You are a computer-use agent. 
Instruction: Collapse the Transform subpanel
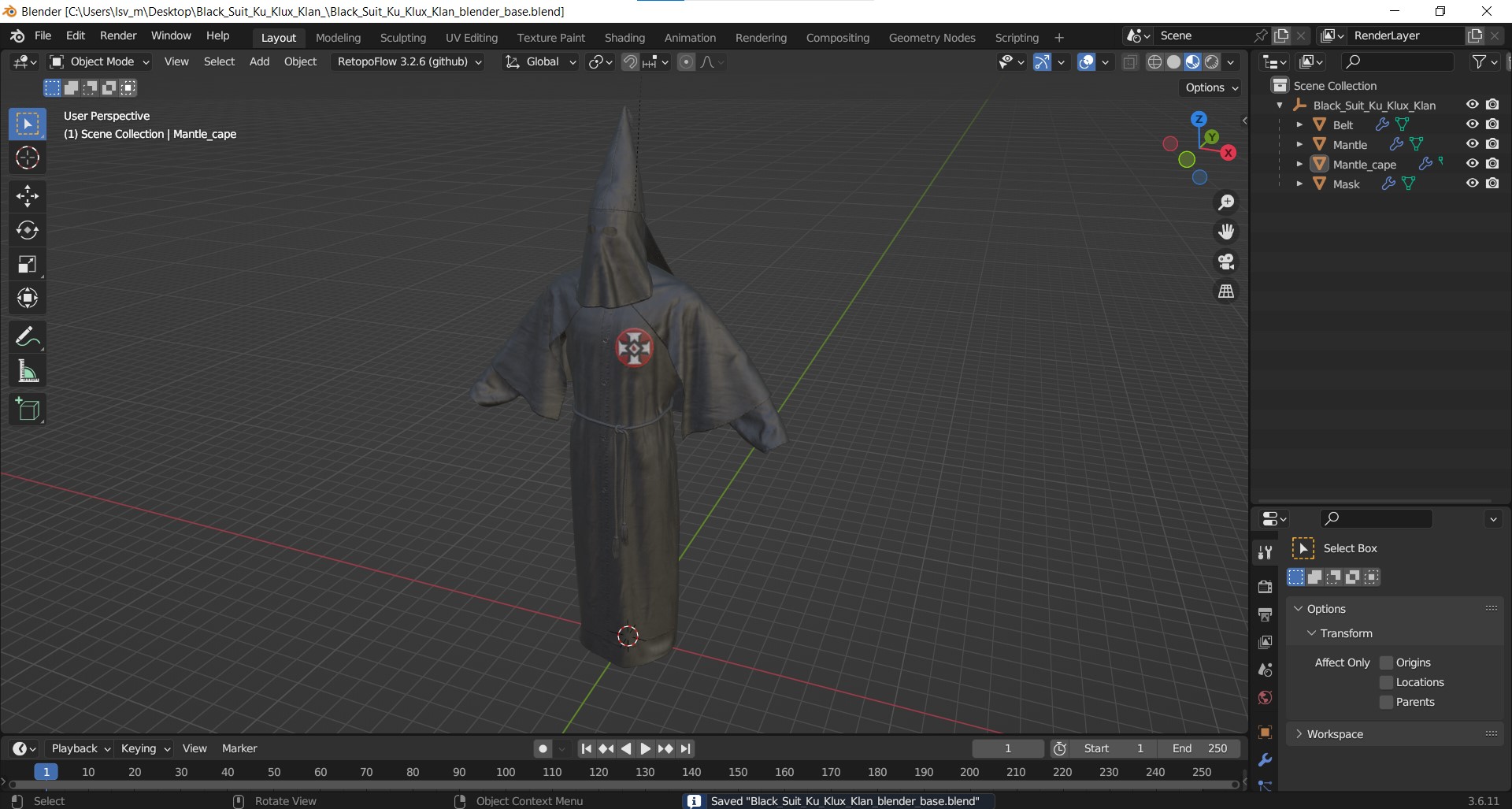[1311, 633]
